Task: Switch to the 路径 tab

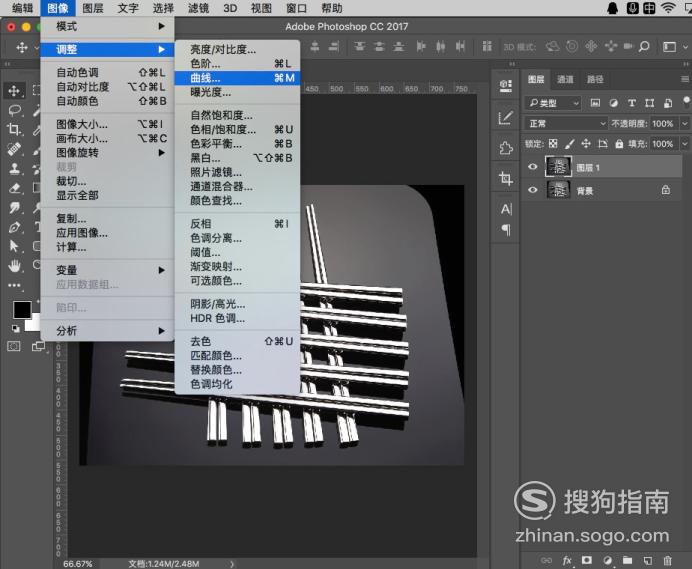Action: pyautogui.click(x=594, y=79)
